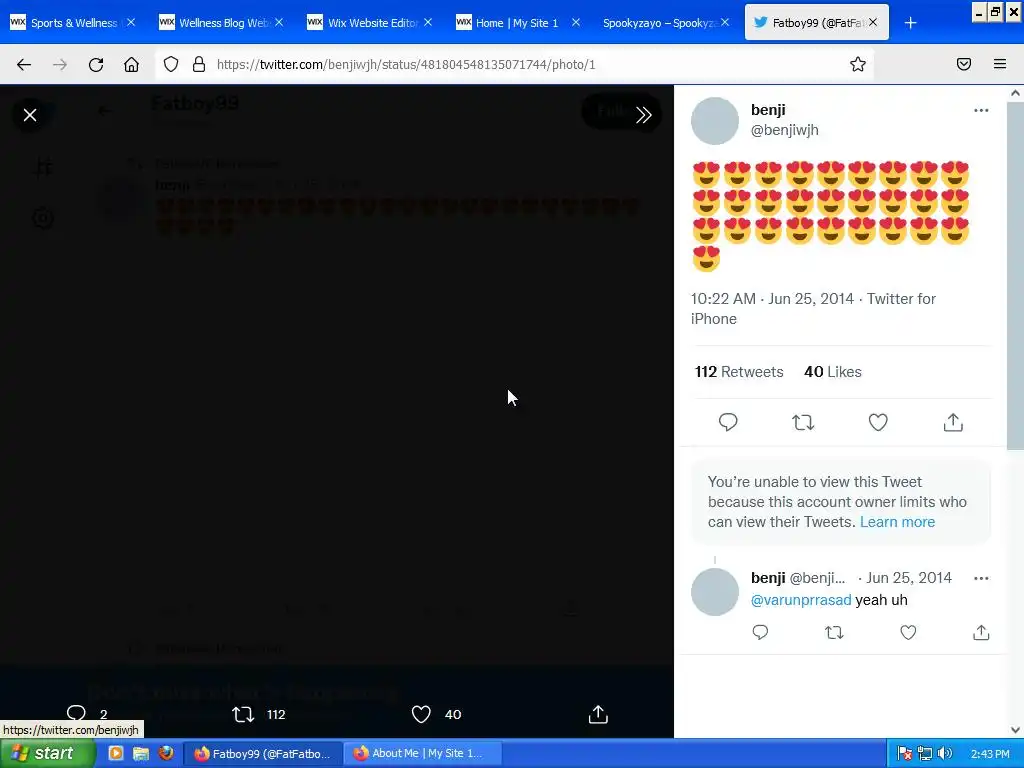Open benji's profile avatar on the main tweet
Screen dimensions: 1024x768
pos(715,121)
